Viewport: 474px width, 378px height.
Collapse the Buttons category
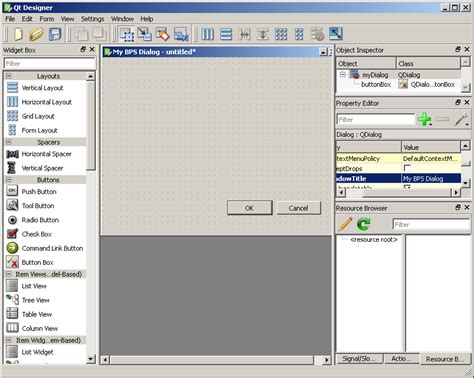9,180
